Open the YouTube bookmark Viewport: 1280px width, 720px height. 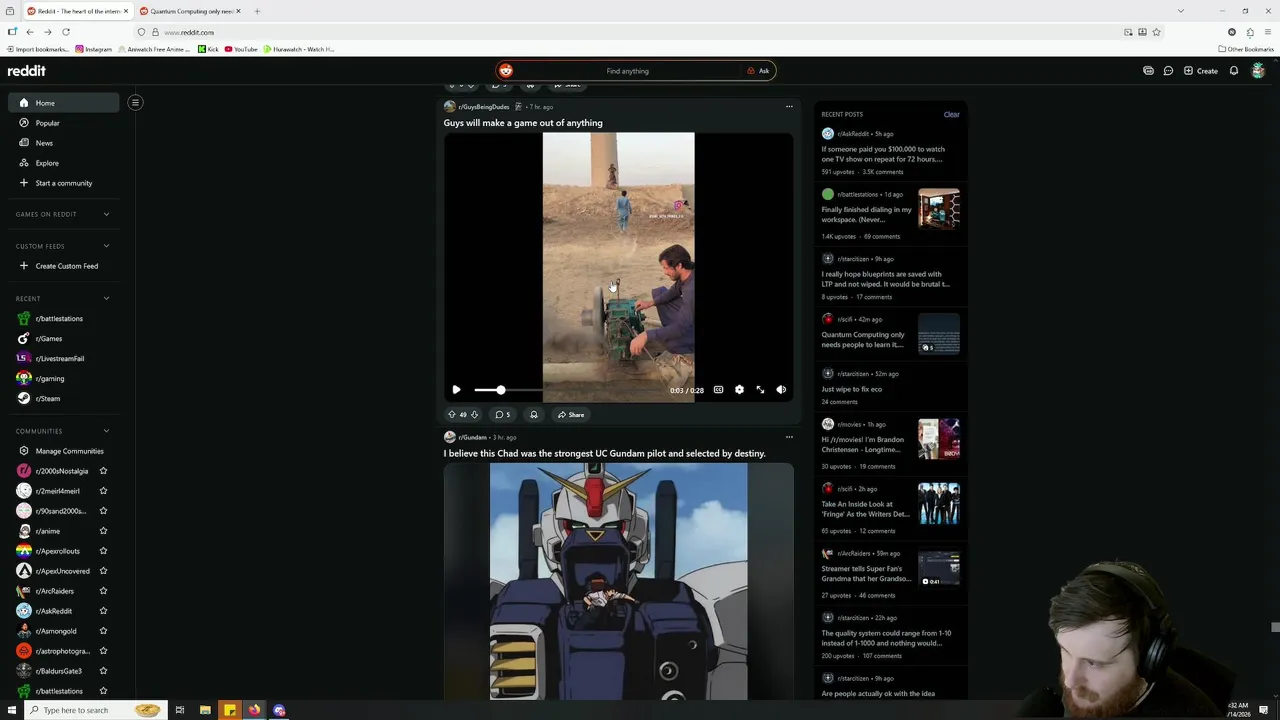point(241,49)
